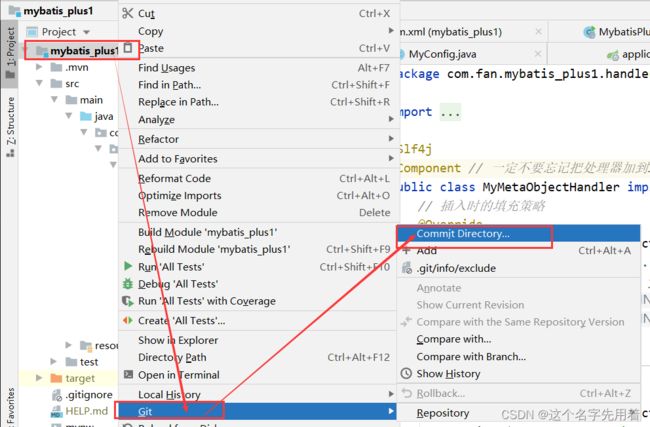The width and height of the screenshot is (650, 427).
Task: Choose Build Module 'mybatis_plus1'
Action: click(258, 232)
